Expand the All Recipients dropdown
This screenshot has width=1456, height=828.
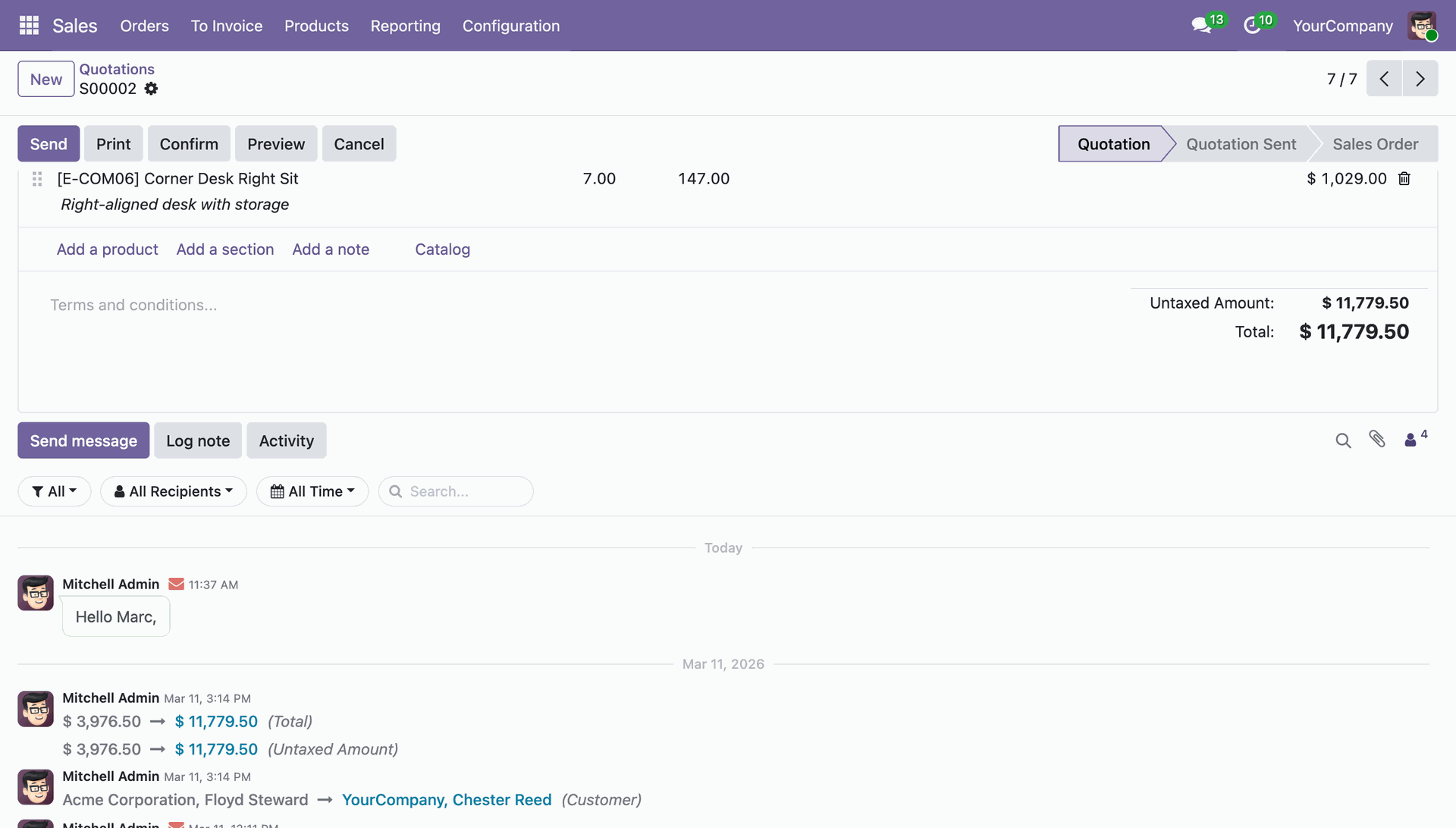tap(174, 491)
